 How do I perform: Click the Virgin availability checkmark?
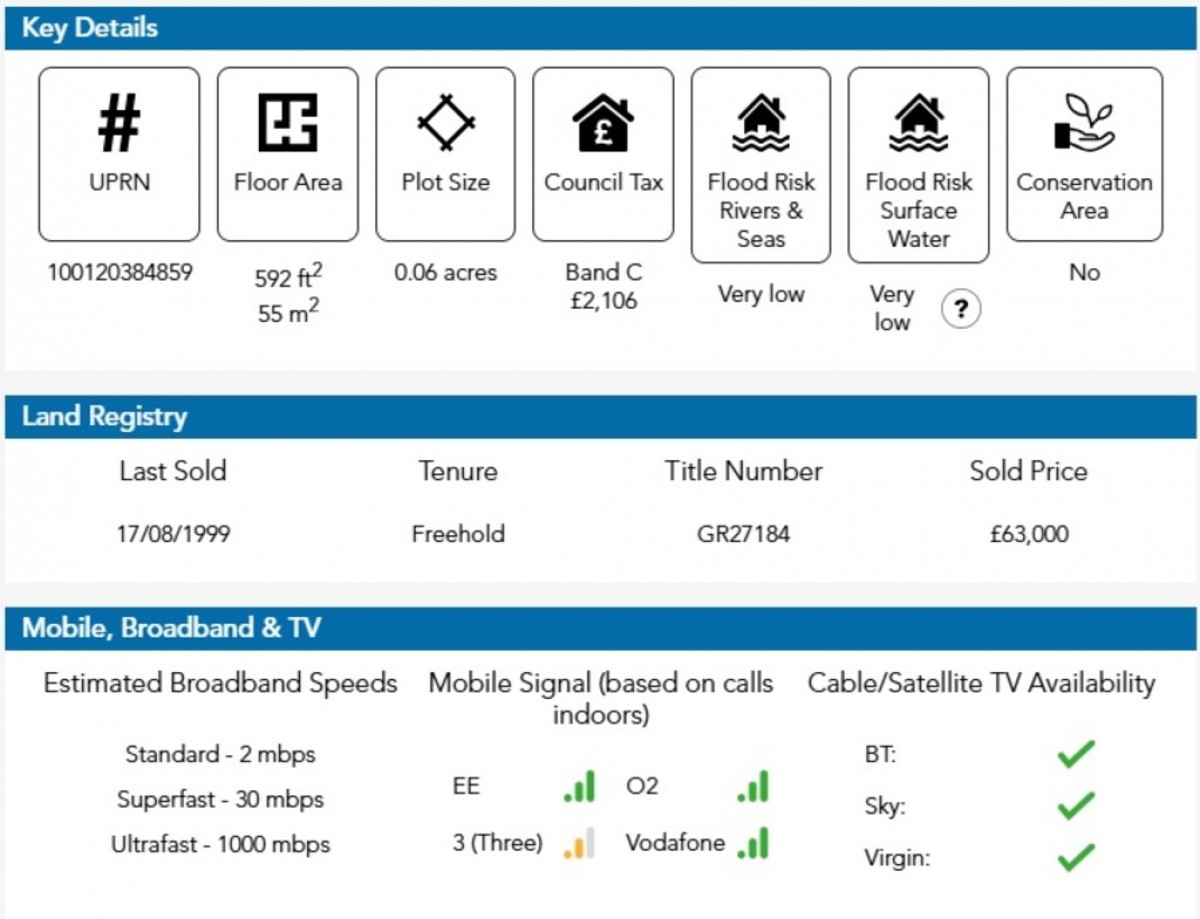point(1076,857)
